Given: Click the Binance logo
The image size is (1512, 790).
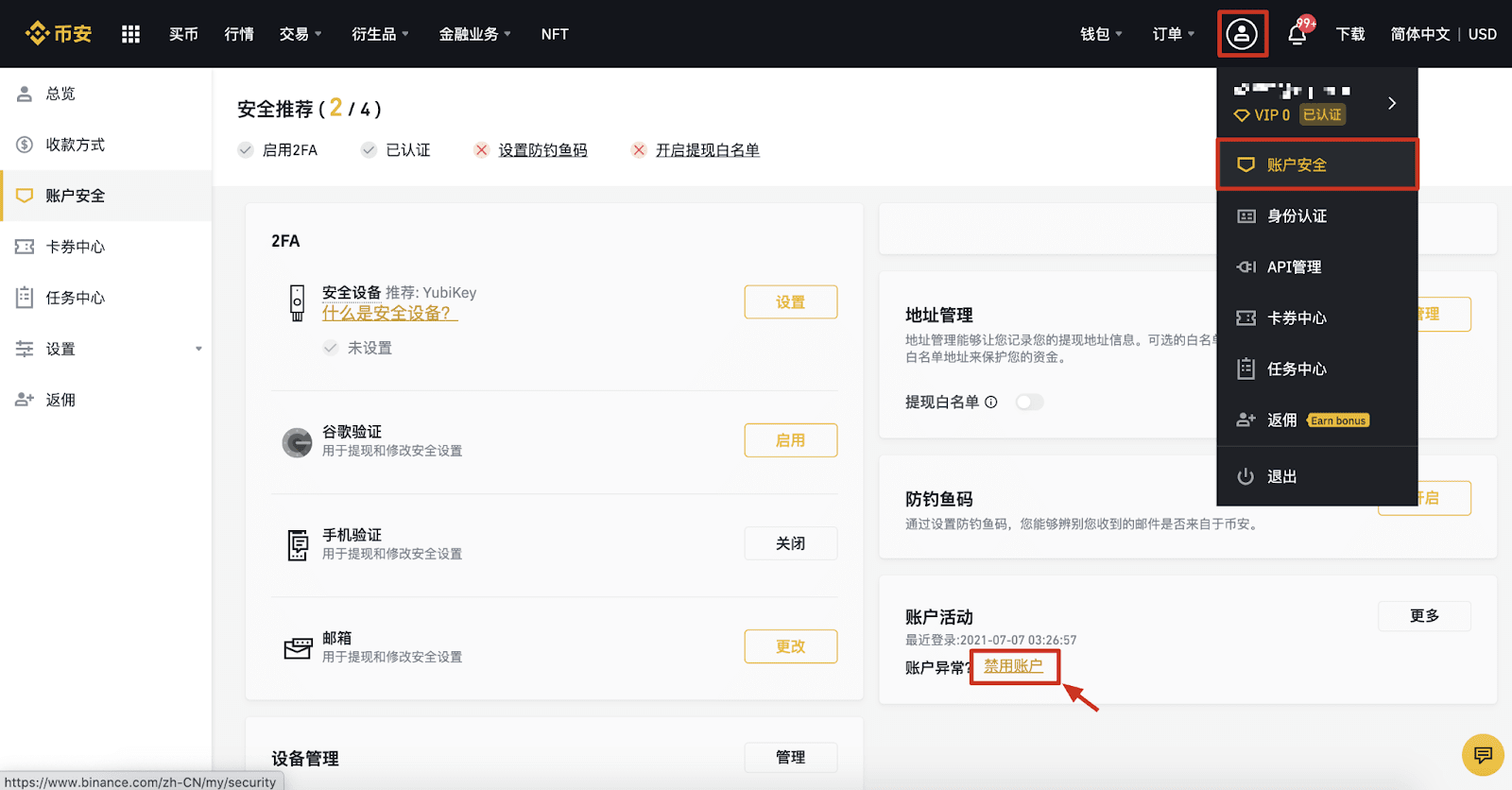Looking at the screenshot, I should (x=59, y=34).
